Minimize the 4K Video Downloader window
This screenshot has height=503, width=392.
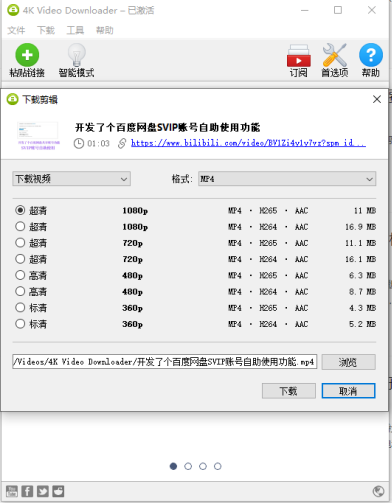(305, 10)
